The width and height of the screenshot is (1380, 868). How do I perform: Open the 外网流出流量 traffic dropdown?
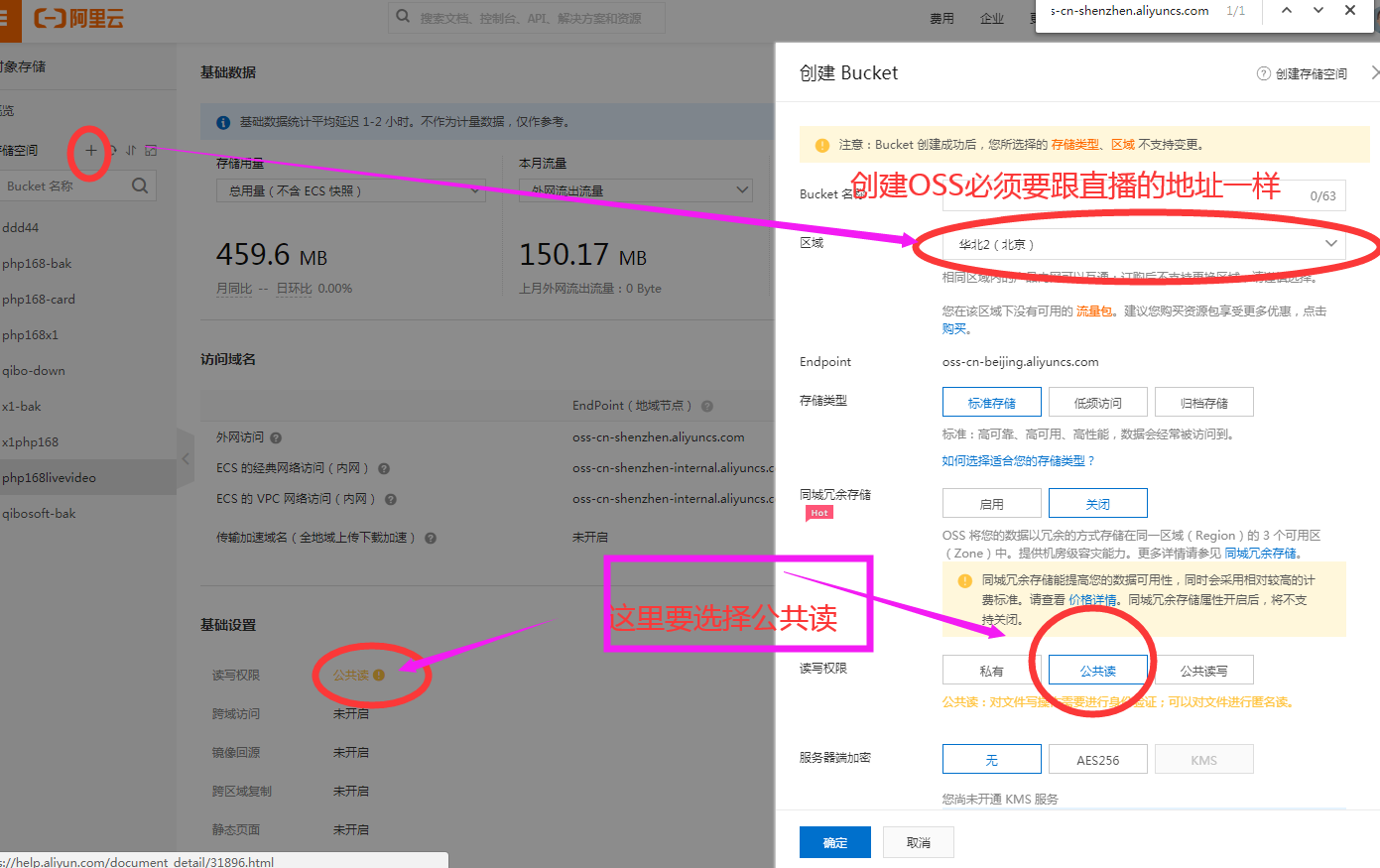click(x=635, y=190)
